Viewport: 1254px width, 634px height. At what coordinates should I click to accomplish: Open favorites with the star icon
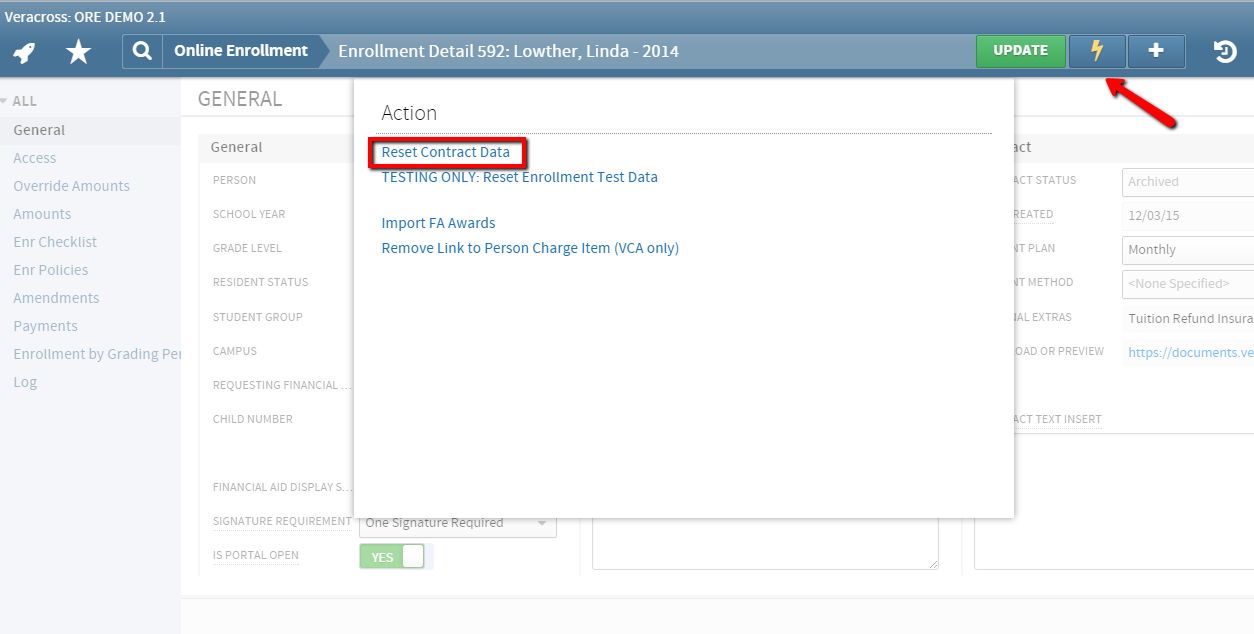click(x=78, y=52)
